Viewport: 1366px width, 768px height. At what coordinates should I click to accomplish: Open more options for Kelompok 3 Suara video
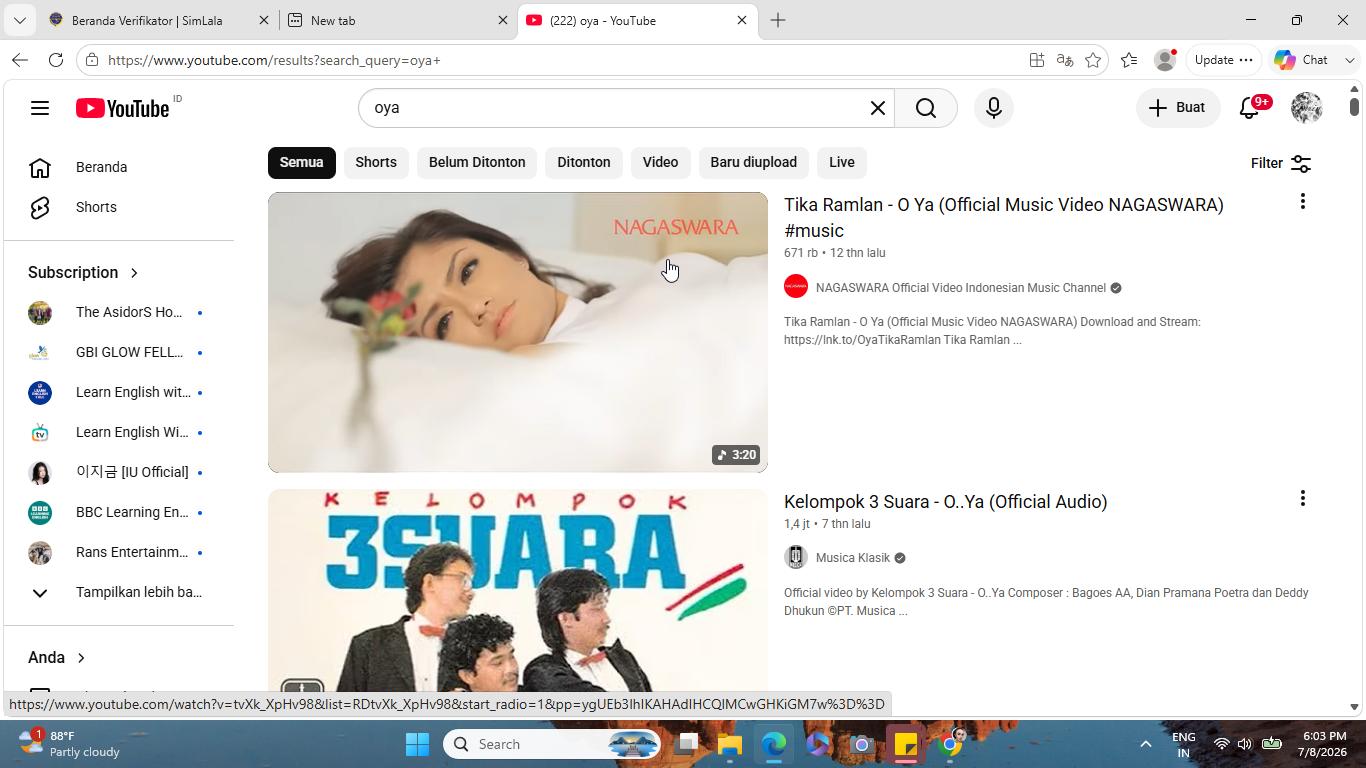tap(1302, 499)
